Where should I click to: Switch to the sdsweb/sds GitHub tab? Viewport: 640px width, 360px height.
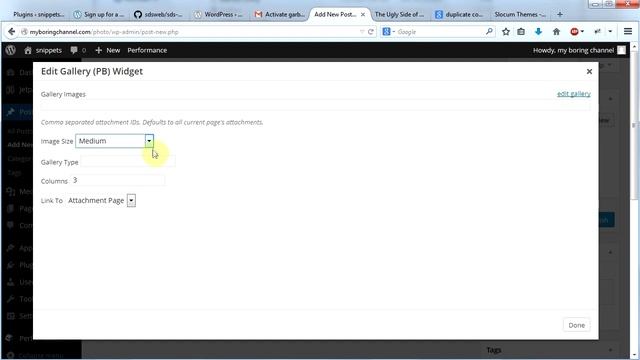click(x=159, y=14)
